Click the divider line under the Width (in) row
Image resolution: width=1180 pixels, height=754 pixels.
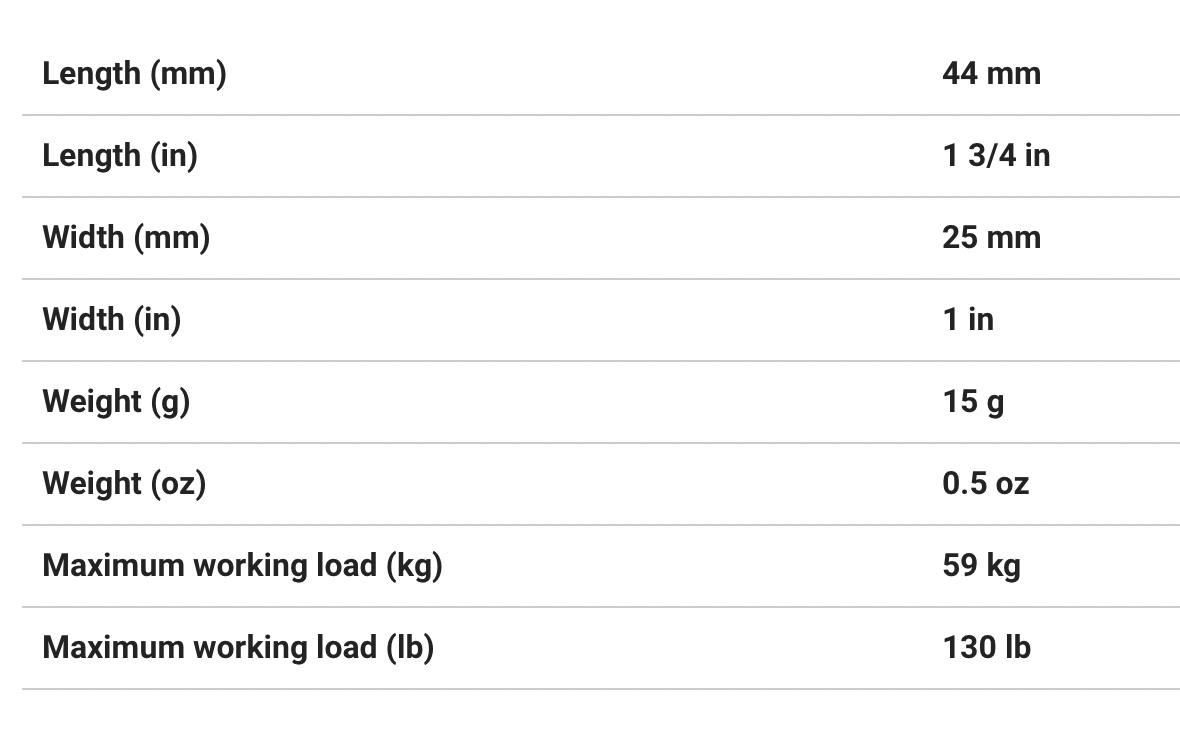coord(600,361)
